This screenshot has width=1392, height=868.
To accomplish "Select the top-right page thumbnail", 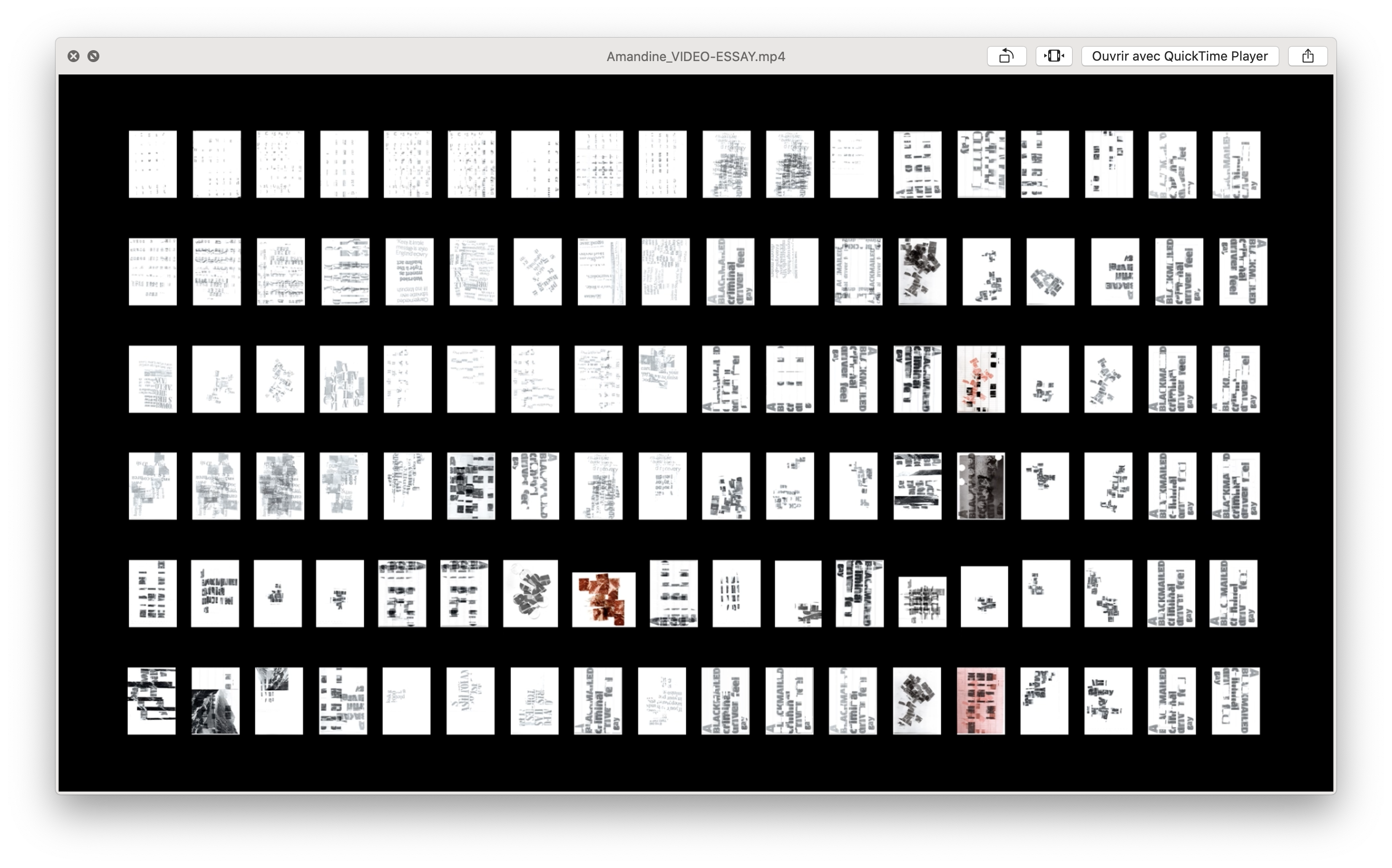I will point(1237,164).
